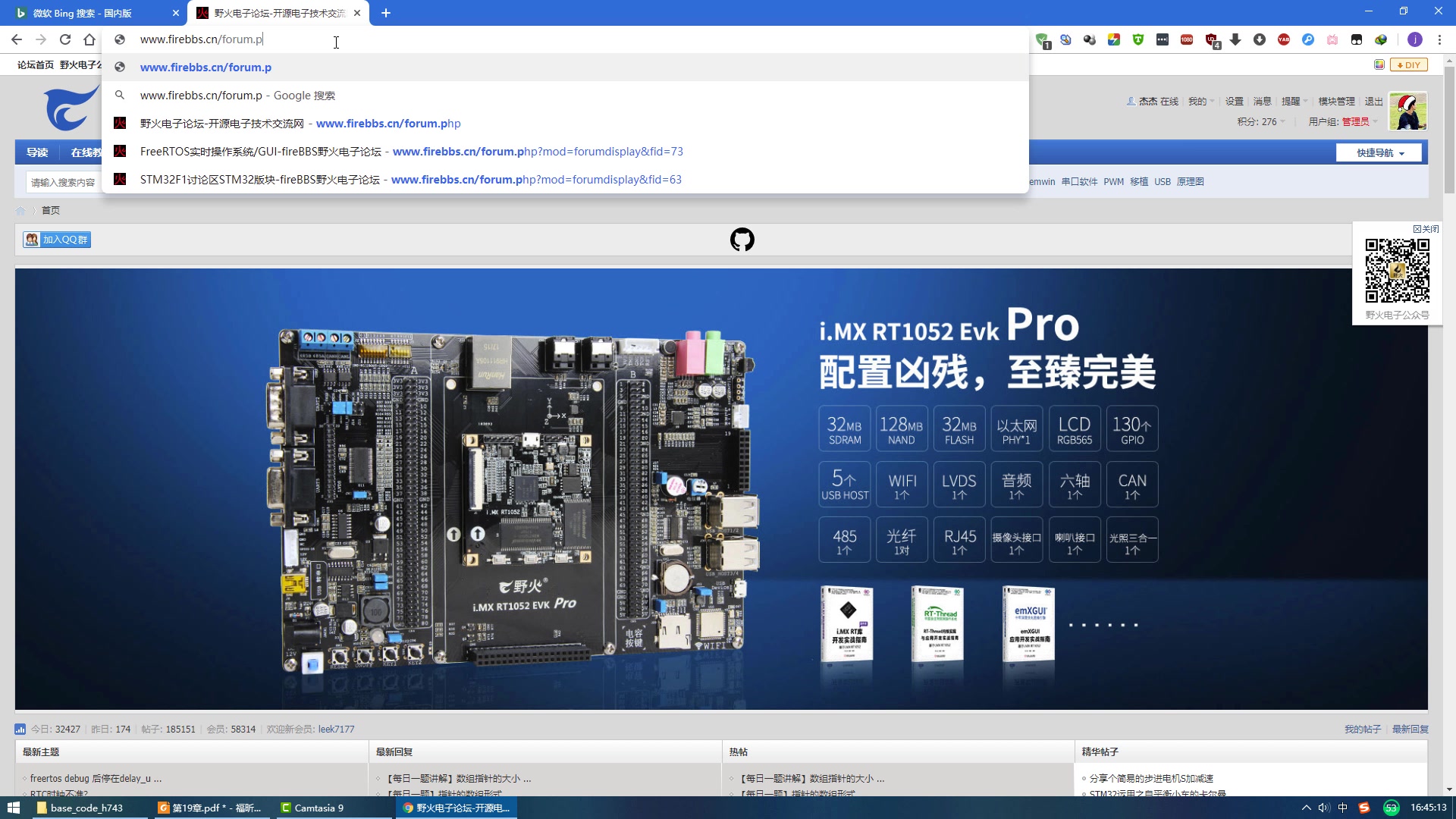Select the FreeRTOS fid=73 suggestion
This screenshot has width=1456, height=819.
565,152
